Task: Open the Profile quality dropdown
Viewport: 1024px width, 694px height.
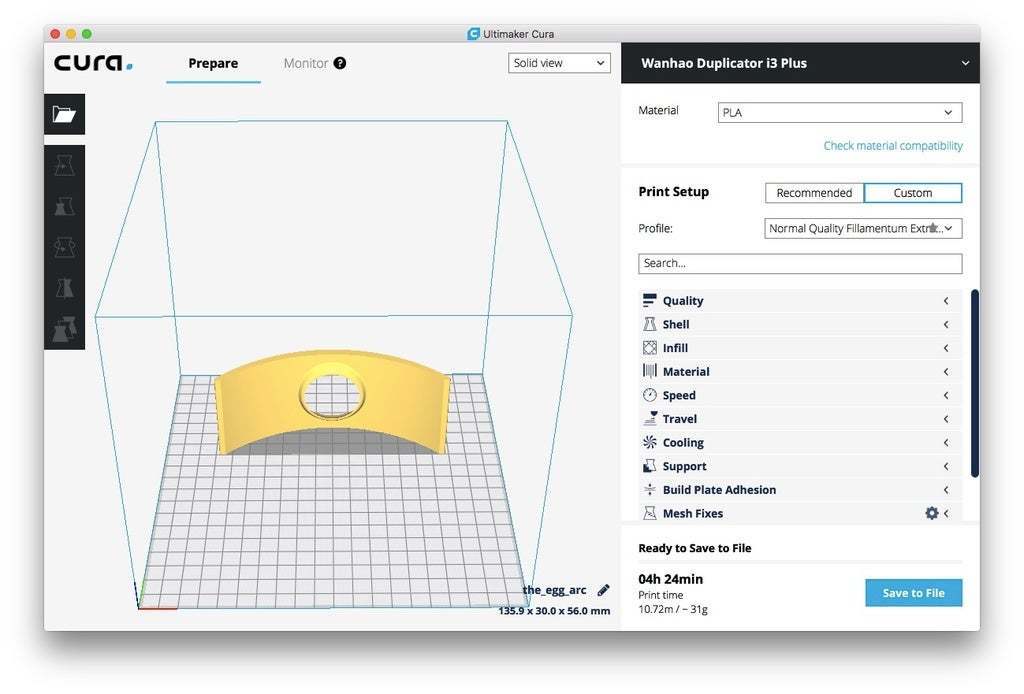Action: 863,229
